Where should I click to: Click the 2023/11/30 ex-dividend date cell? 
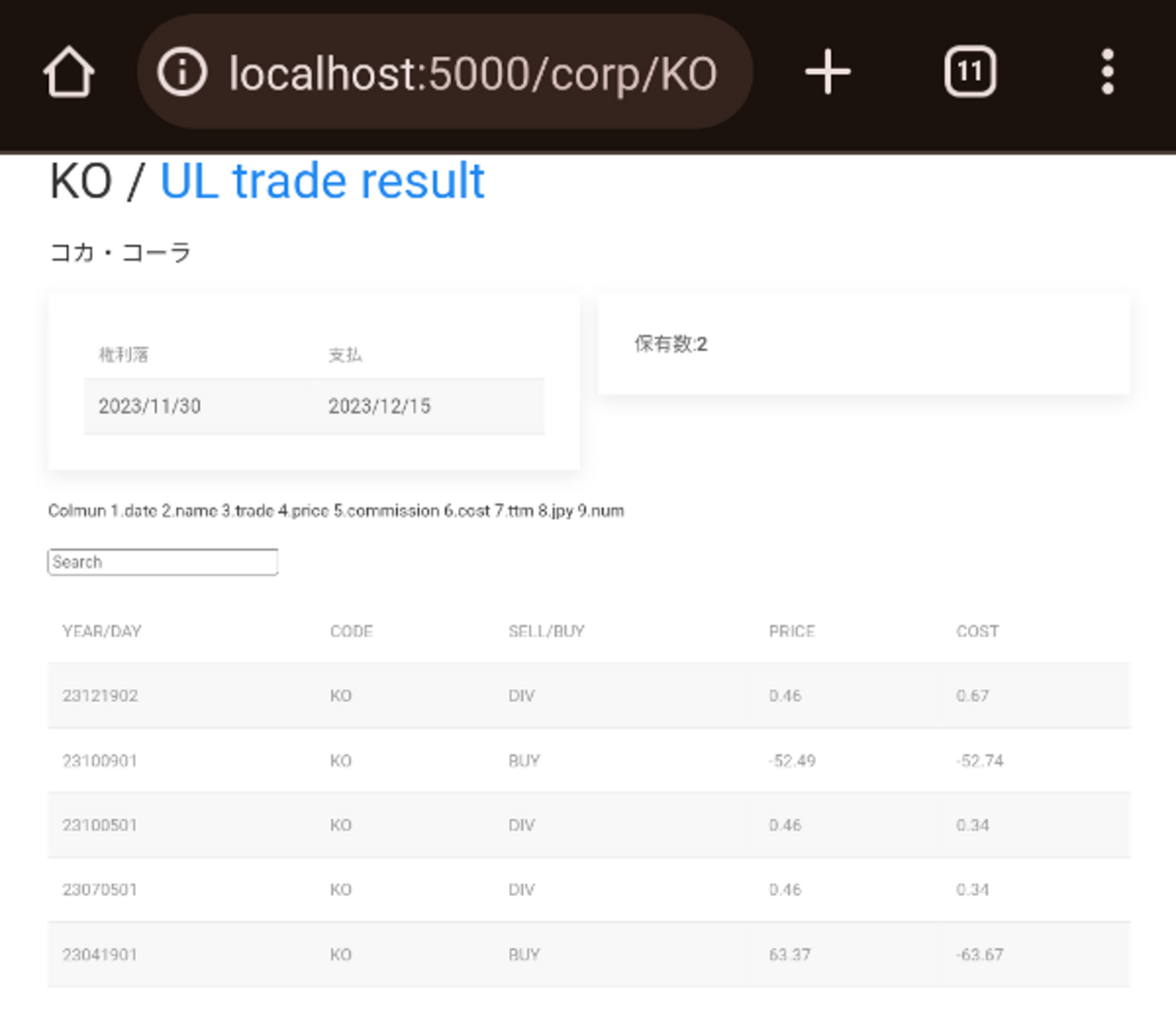point(150,406)
